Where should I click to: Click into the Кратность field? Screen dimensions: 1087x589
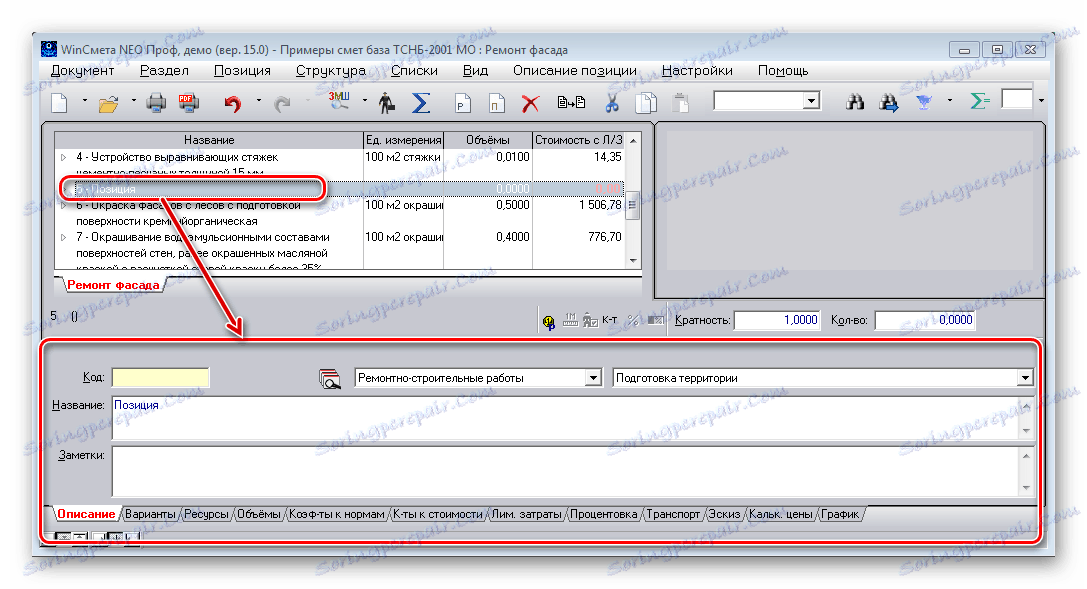click(x=777, y=320)
